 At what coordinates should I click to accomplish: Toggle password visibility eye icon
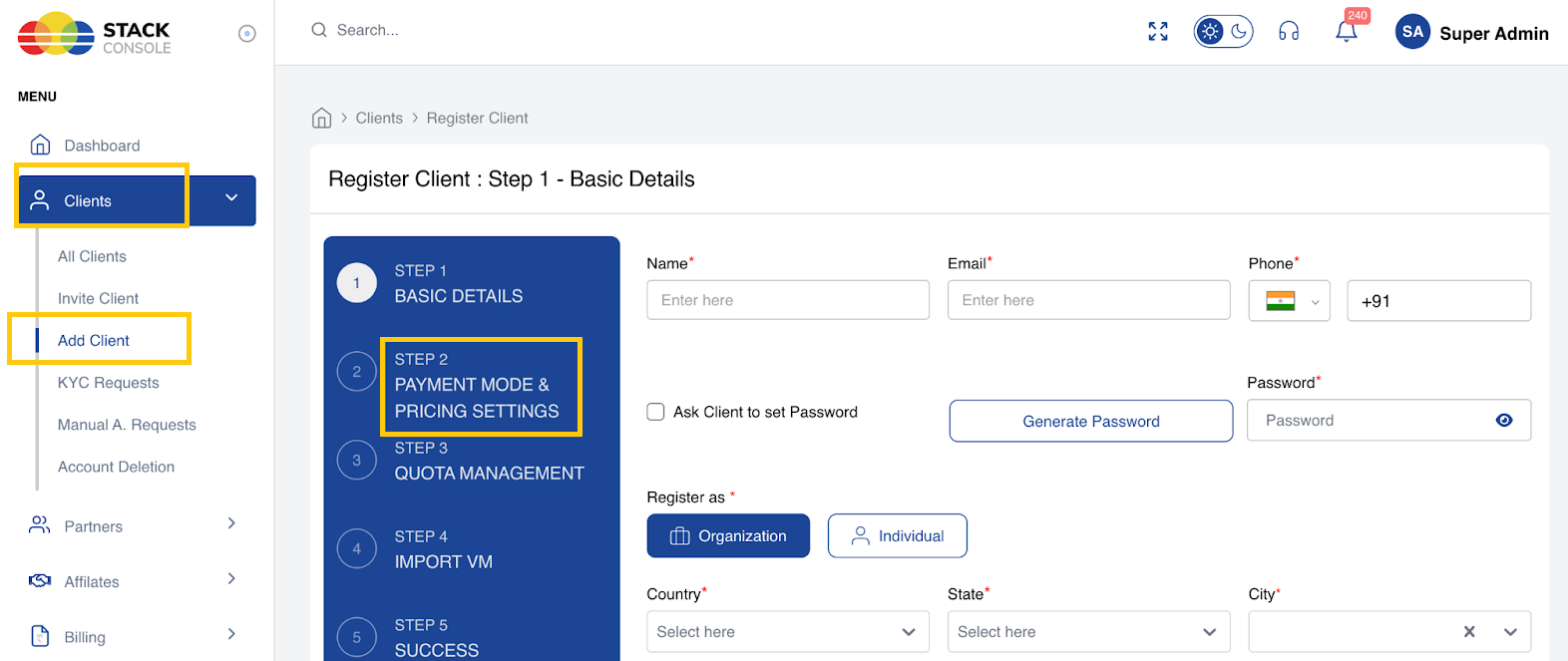pos(1504,421)
